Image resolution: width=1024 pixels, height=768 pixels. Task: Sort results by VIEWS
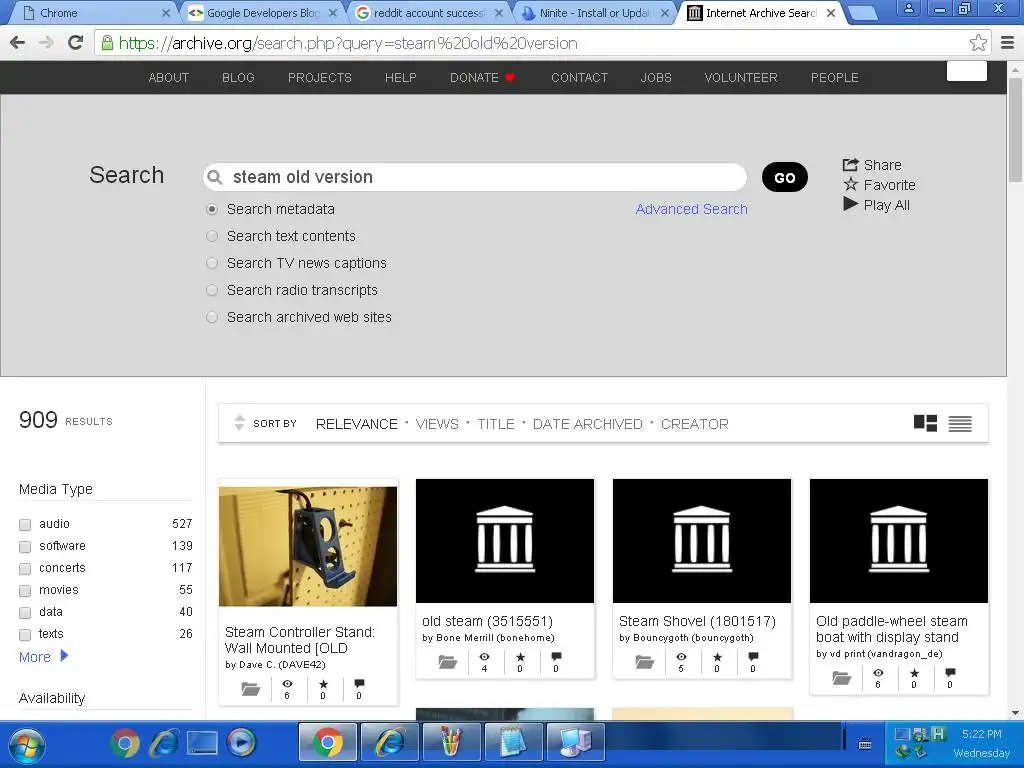pos(437,424)
